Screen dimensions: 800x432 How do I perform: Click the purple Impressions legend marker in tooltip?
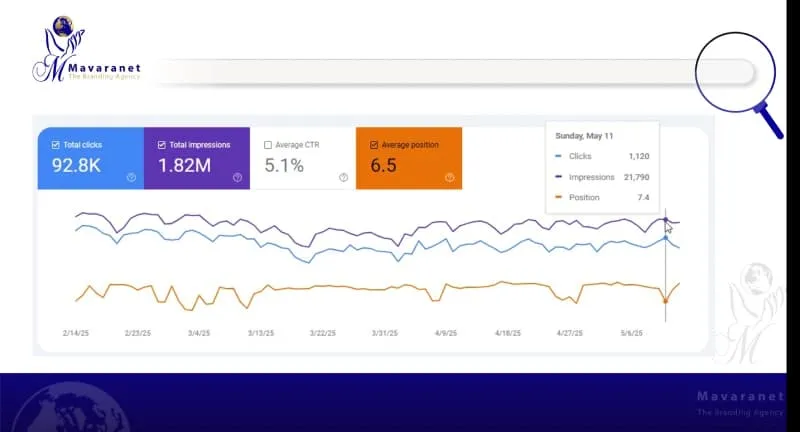pos(557,177)
